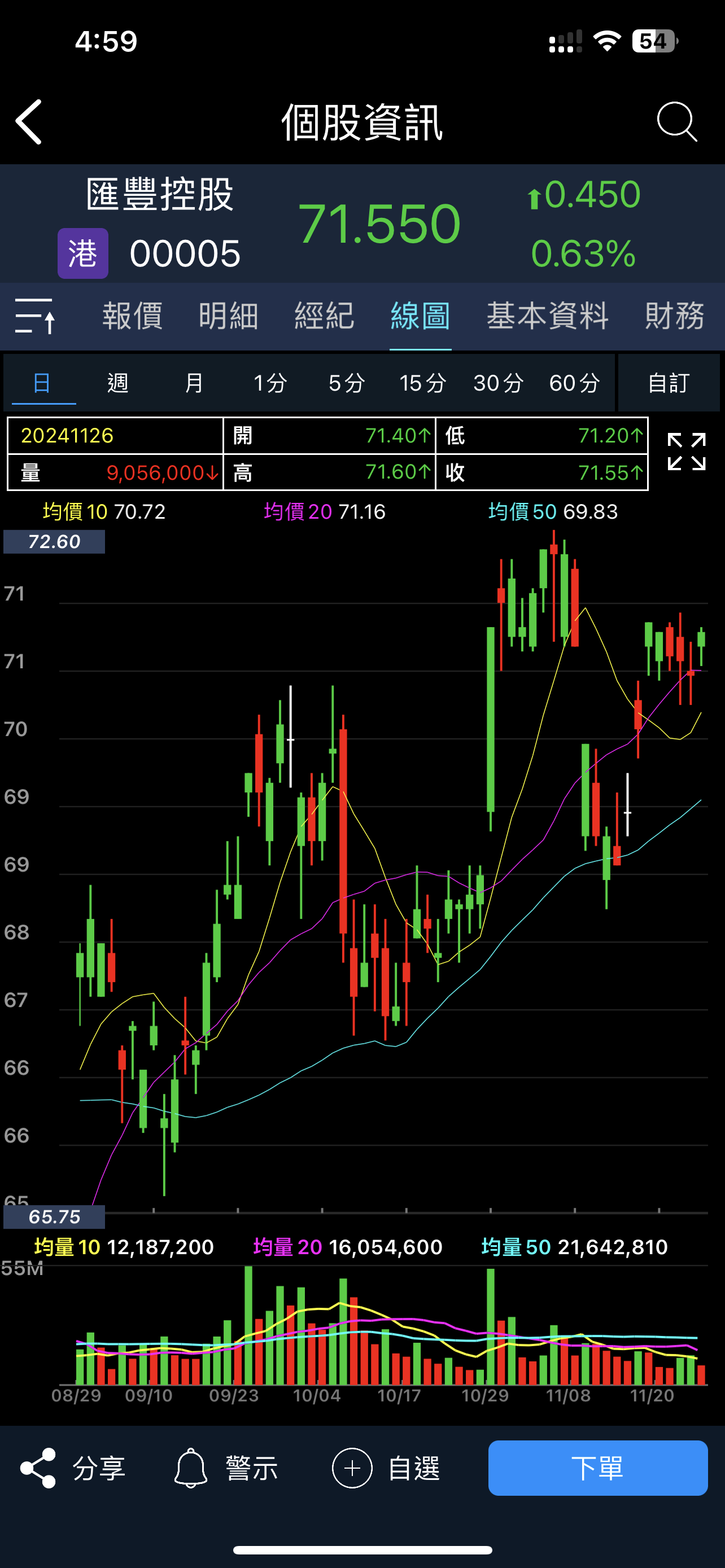The width and height of the screenshot is (725, 1568).
Task: Tap the battery indicator in status bar
Action: pos(655,41)
